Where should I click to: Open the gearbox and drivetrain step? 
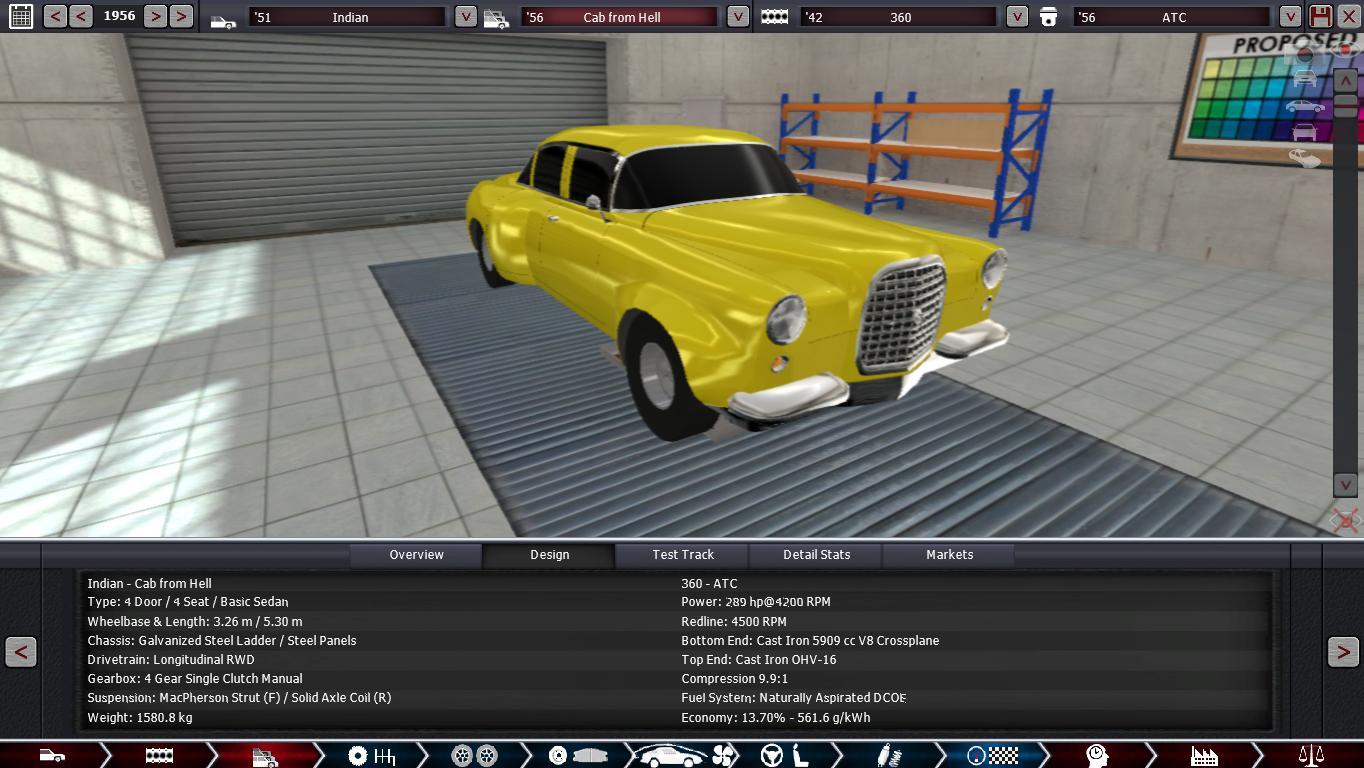pyautogui.click(x=371, y=755)
